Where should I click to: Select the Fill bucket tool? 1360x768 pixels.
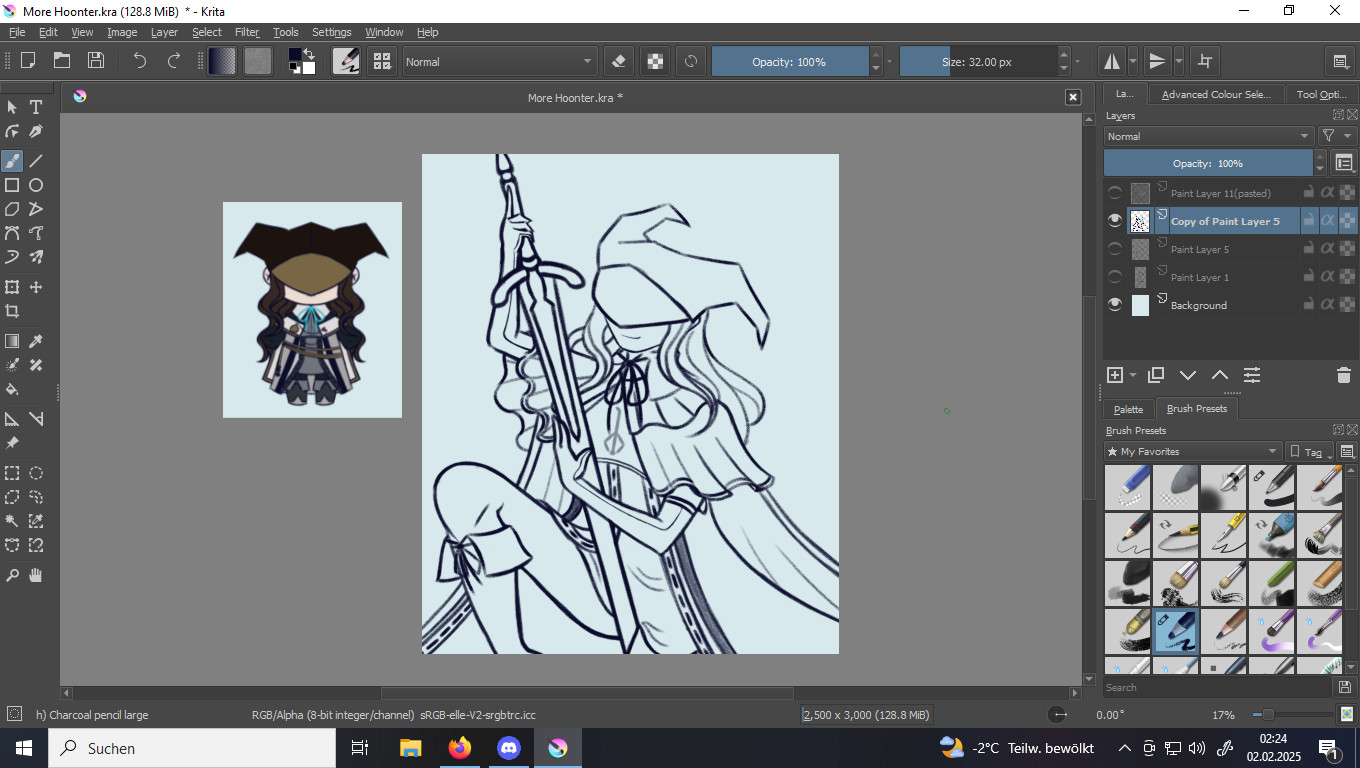pos(12,389)
